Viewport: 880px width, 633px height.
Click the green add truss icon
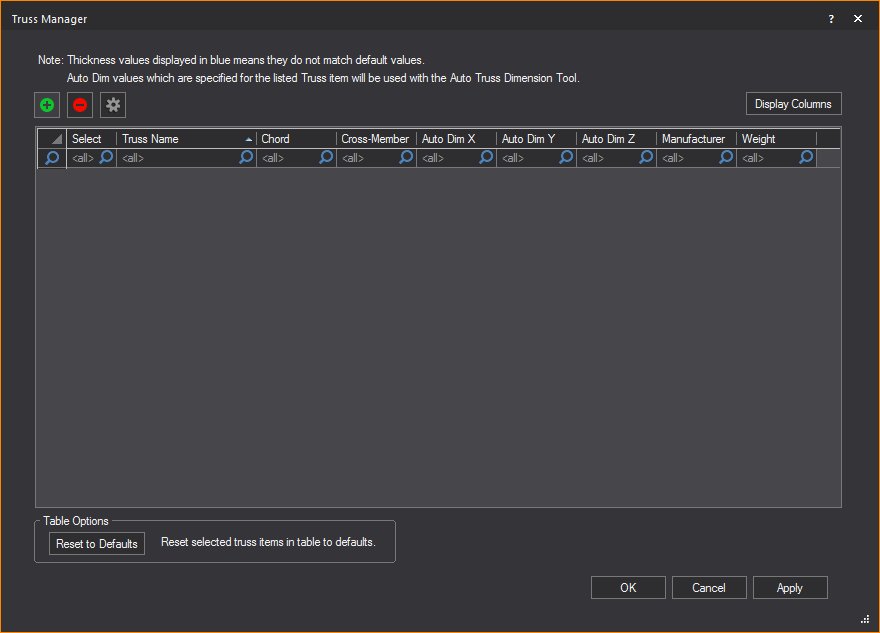pyautogui.click(x=47, y=105)
